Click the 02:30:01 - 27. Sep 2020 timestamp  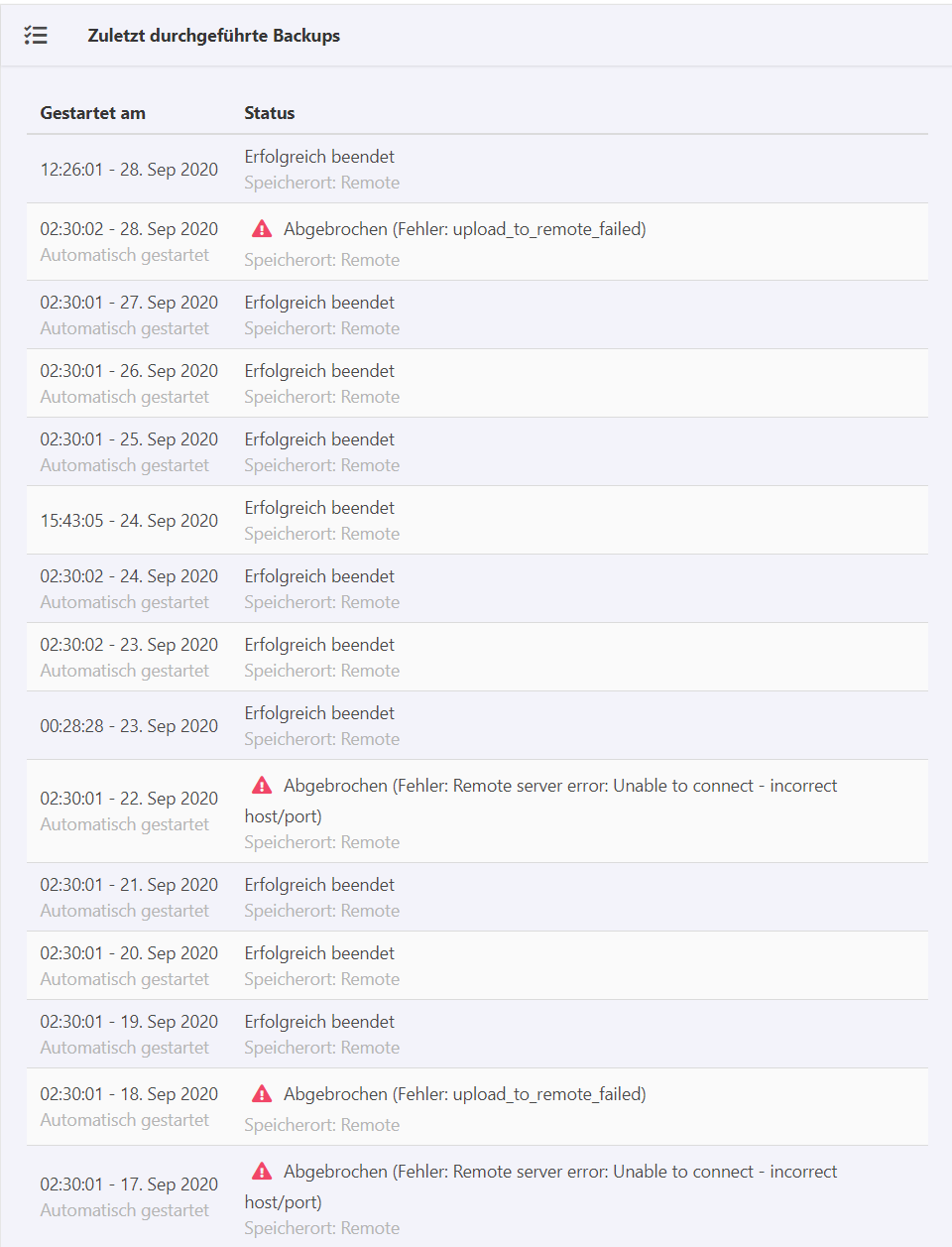pos(129,303)
